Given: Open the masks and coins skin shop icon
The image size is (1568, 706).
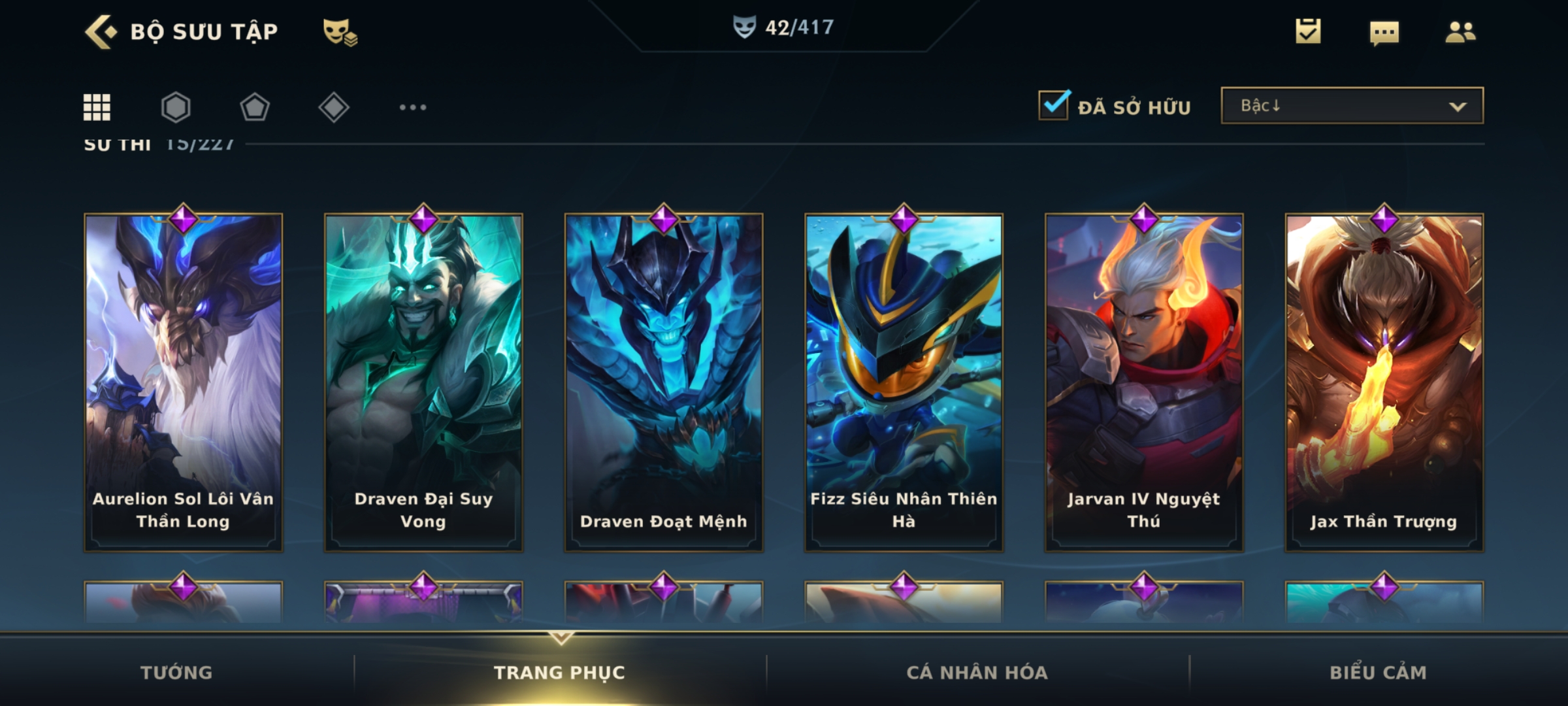Looking at the screenshot, I should pos(340,32).
